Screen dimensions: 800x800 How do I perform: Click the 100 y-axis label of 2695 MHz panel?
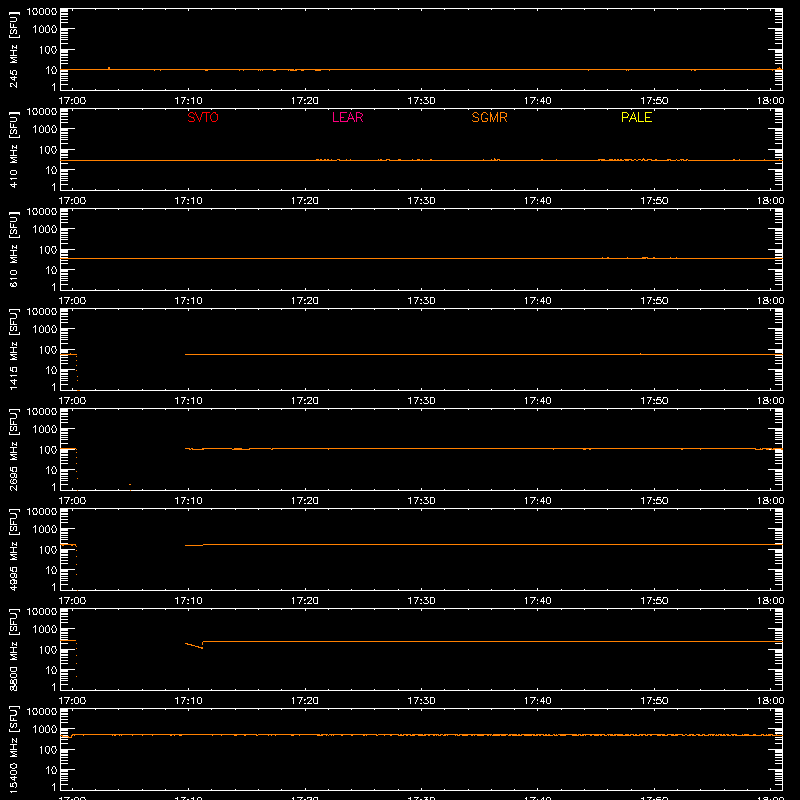[x=48, y=449]
